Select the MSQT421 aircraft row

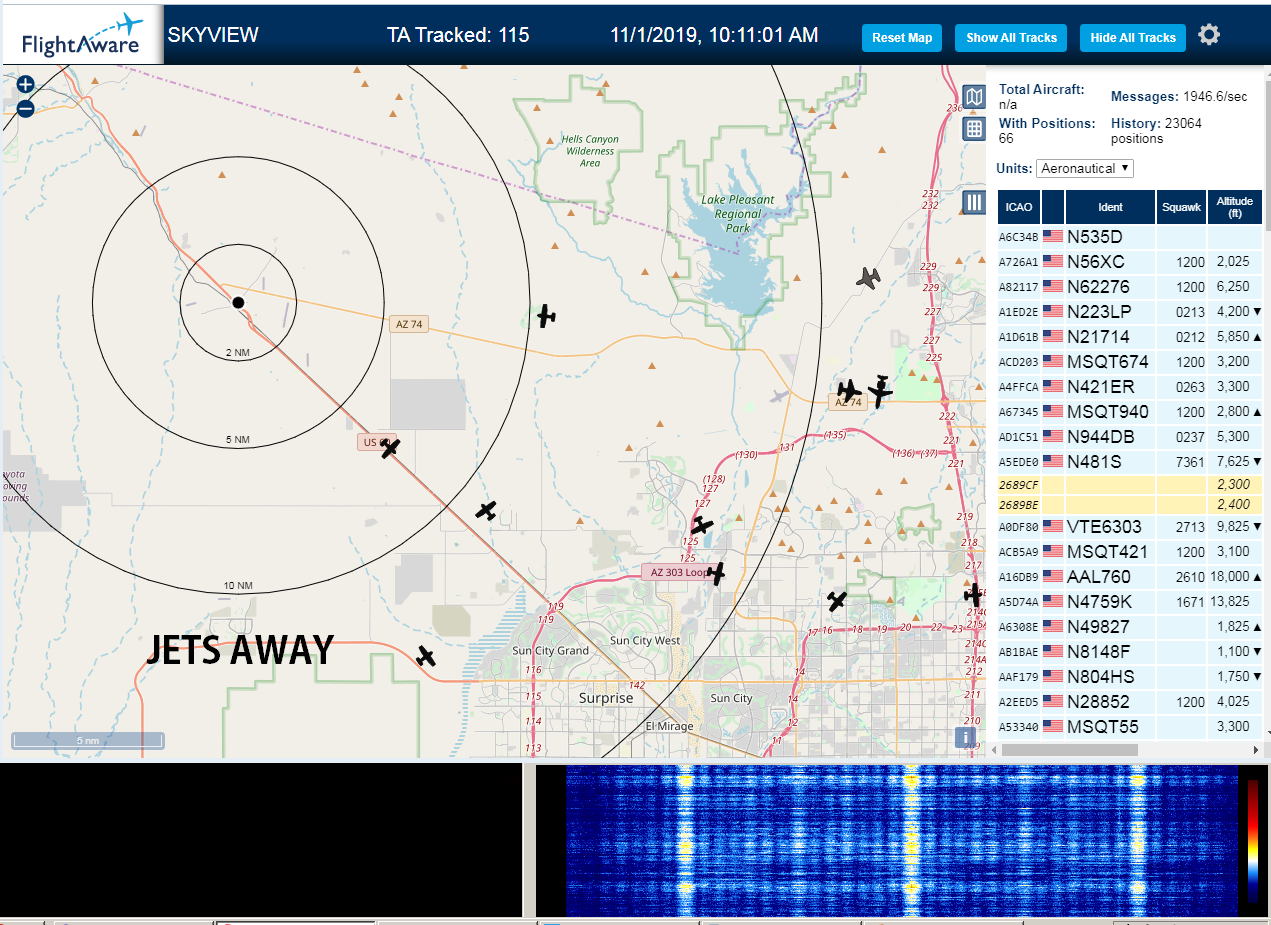click(1130, 552)
